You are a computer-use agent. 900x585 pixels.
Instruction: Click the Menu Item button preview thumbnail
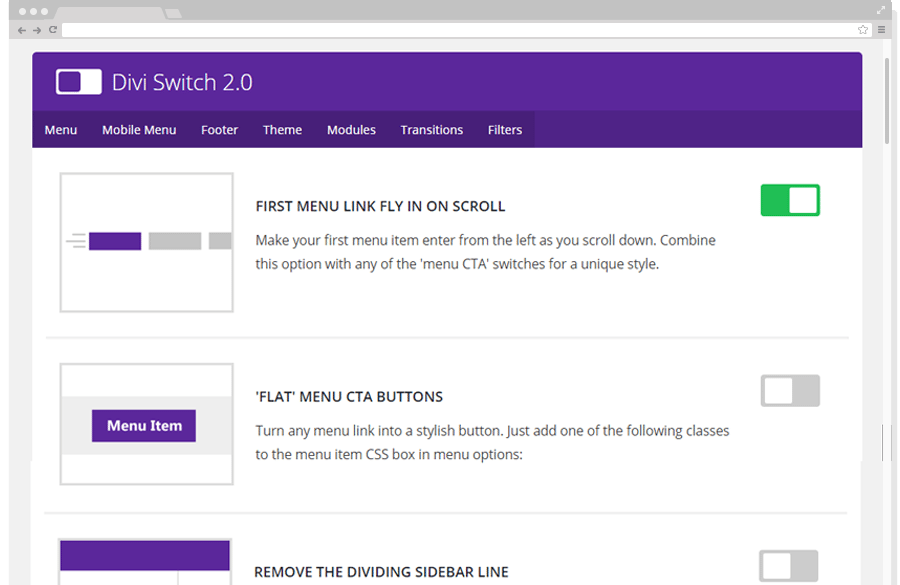tap(146, 424)
